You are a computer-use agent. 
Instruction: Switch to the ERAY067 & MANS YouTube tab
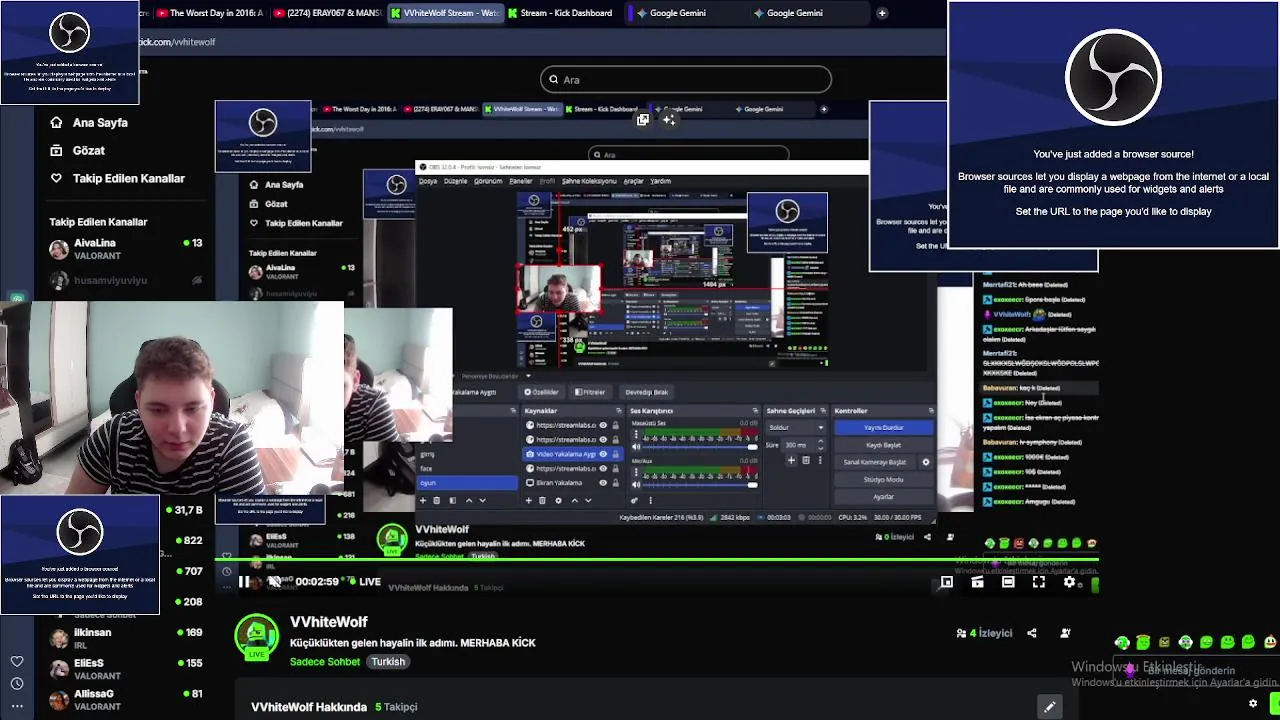pos(326,13)
